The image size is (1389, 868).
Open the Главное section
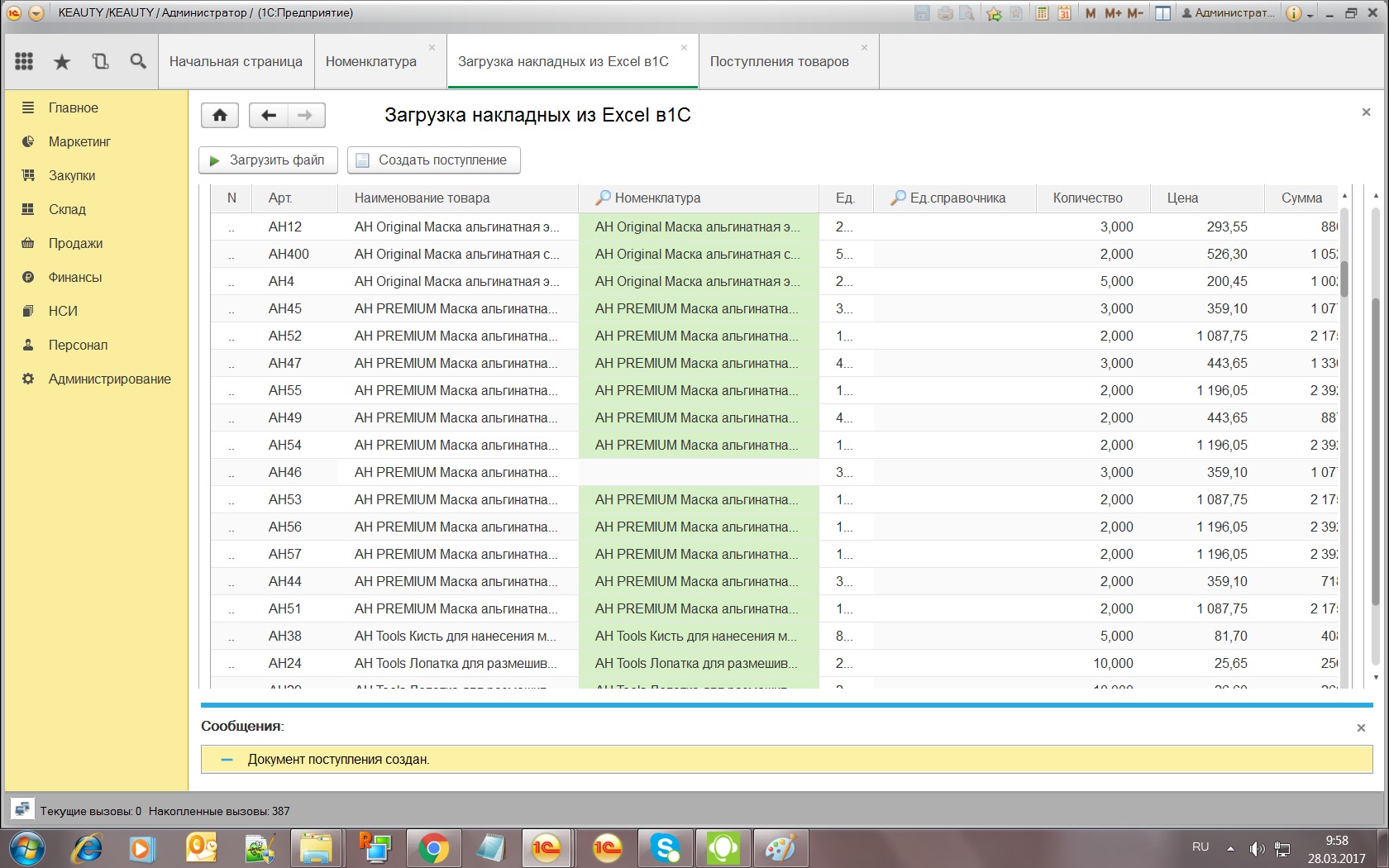pos(73,107)
